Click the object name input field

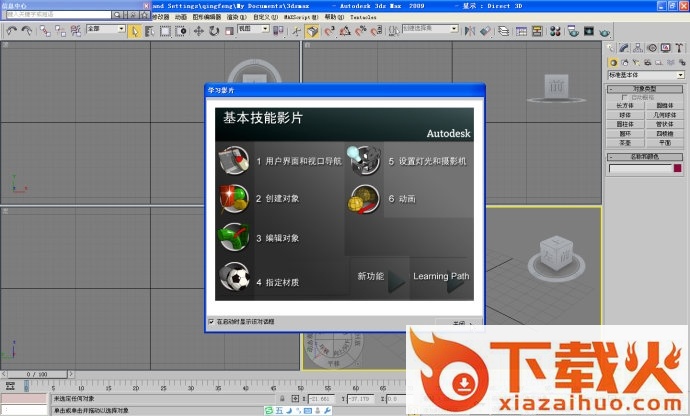tap(640, 168)
